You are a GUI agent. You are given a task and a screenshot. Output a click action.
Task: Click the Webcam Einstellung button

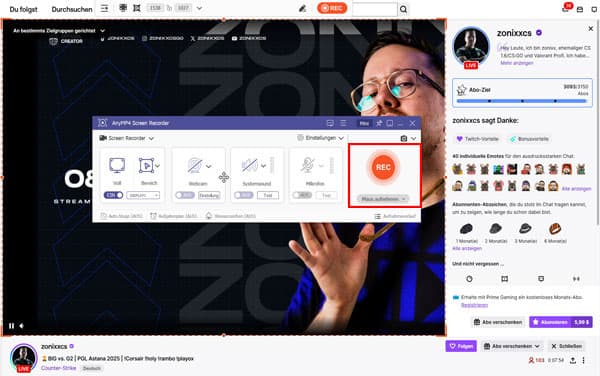[x=209, y=195]
